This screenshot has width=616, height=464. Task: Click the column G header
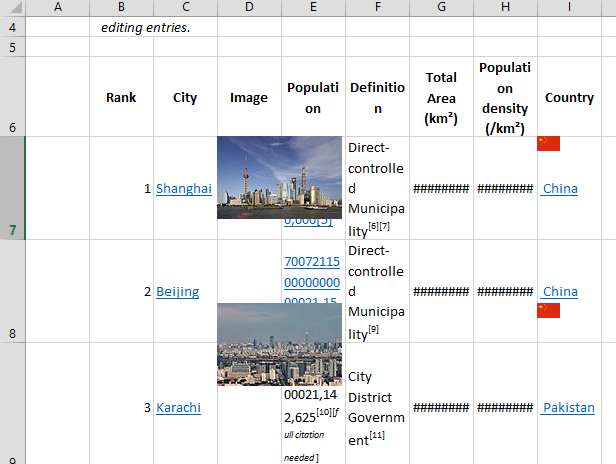click(441, 8)
